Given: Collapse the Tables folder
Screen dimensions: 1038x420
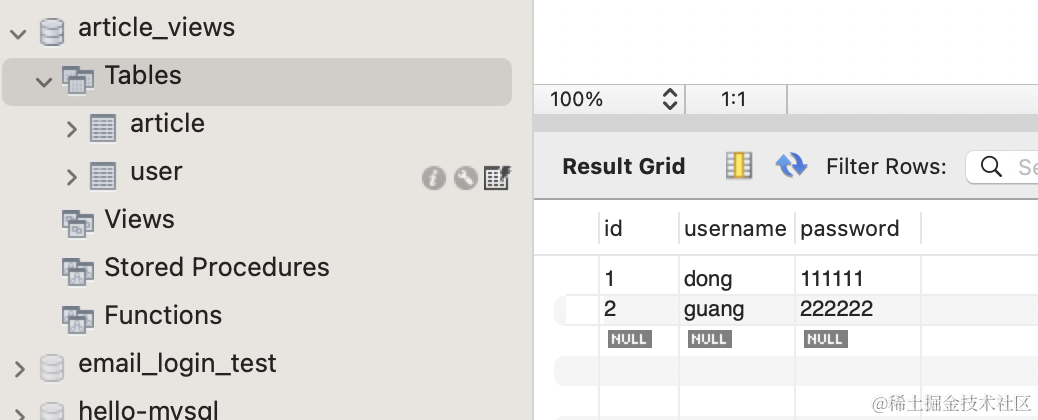Looking at the screenshot, I should [43, 80].
